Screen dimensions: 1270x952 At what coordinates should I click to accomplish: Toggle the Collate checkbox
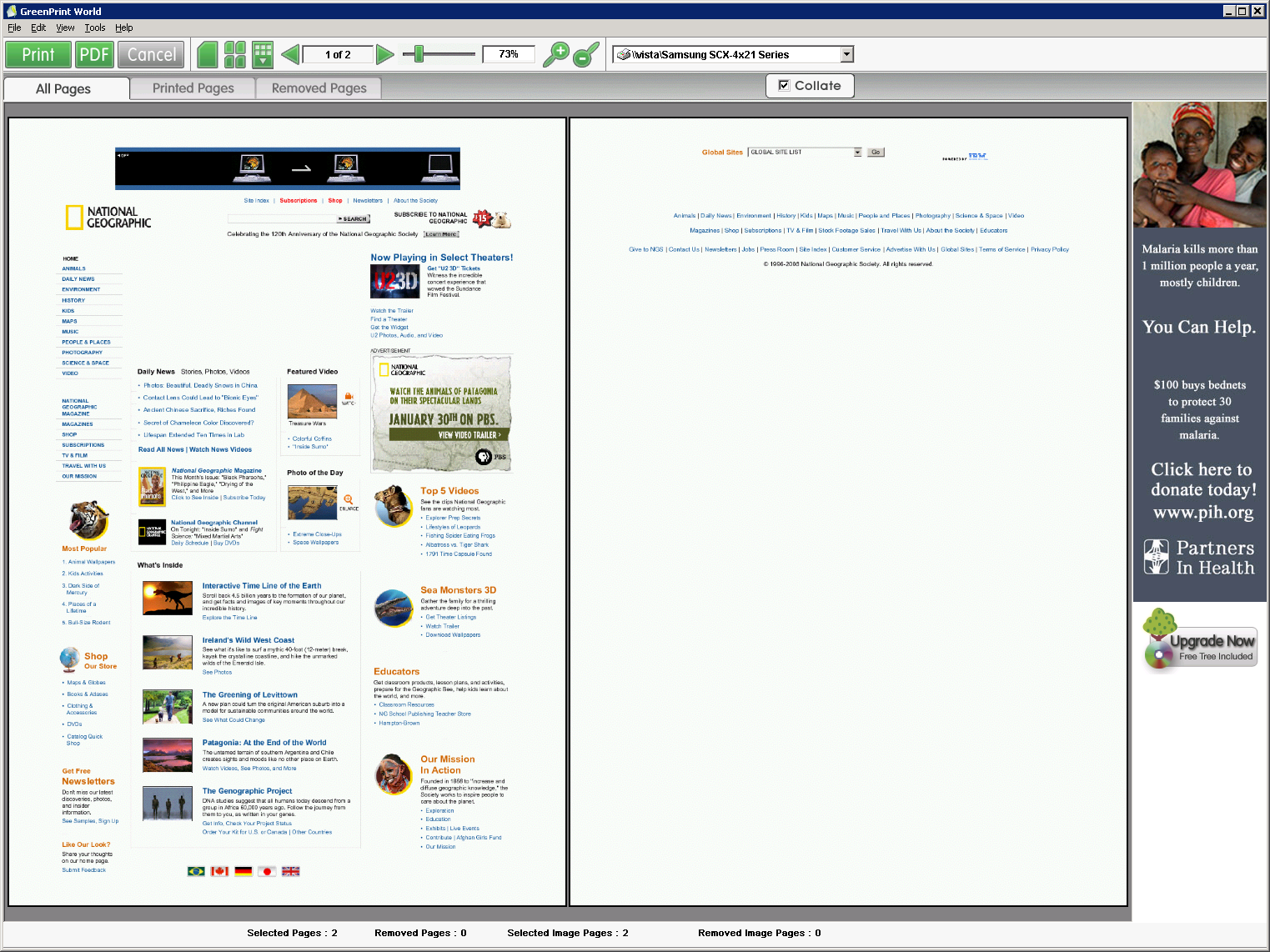click(x=784, y=85)
